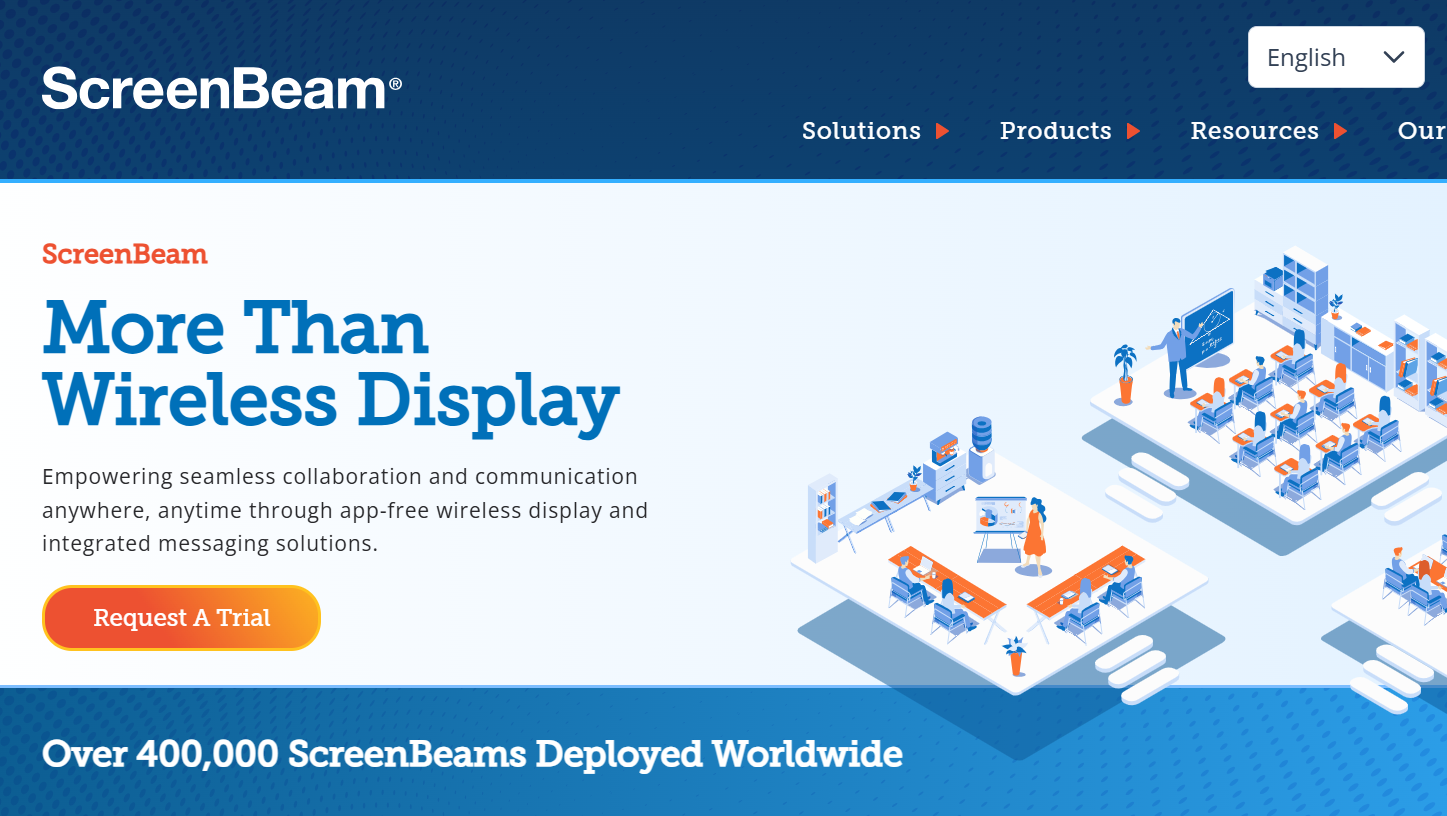Click the ScreenBeam logo in the header
Viewport: 1447px width, 816px height.
222,89
